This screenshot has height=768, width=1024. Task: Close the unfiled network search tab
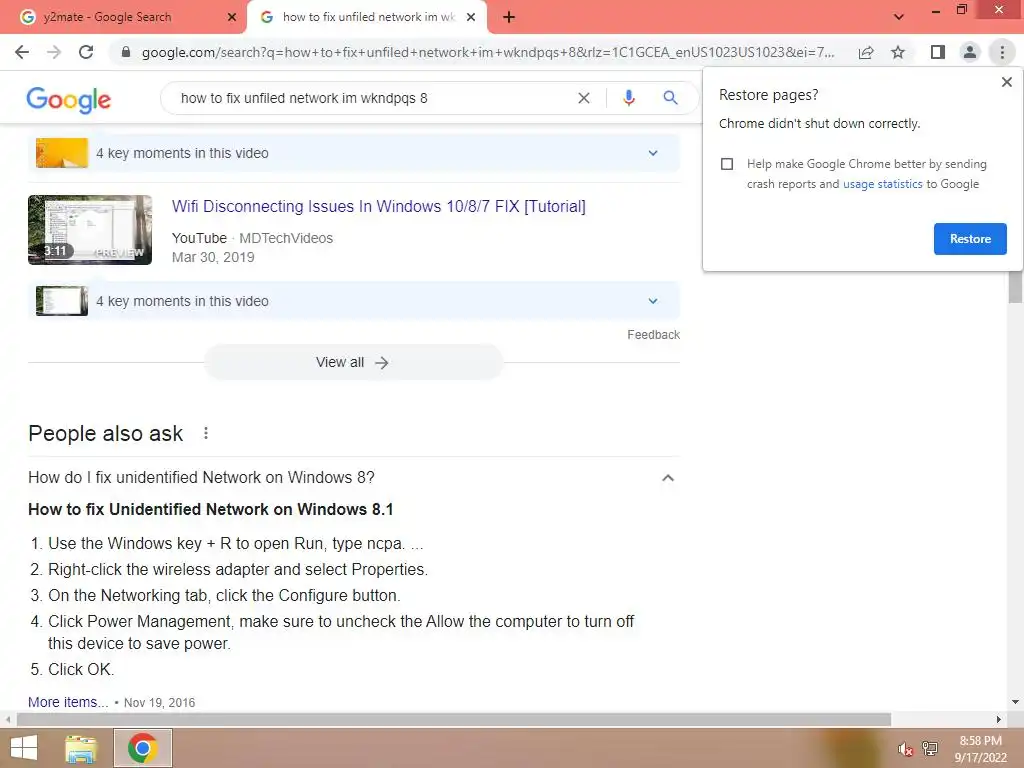coord(471,17)
